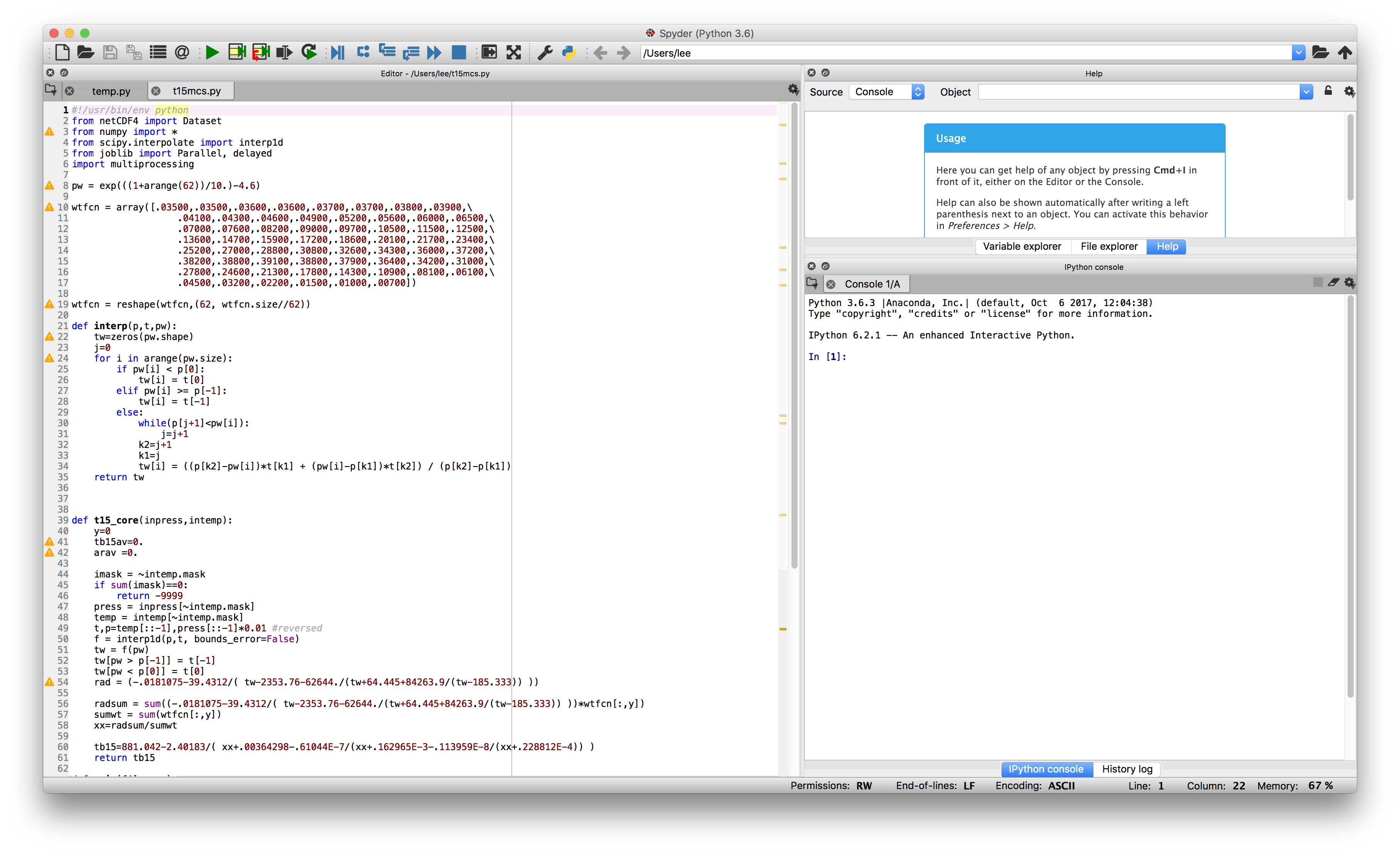Continue execution until next breakpoint
The image size is (1400, 855).
coord(435,53)
